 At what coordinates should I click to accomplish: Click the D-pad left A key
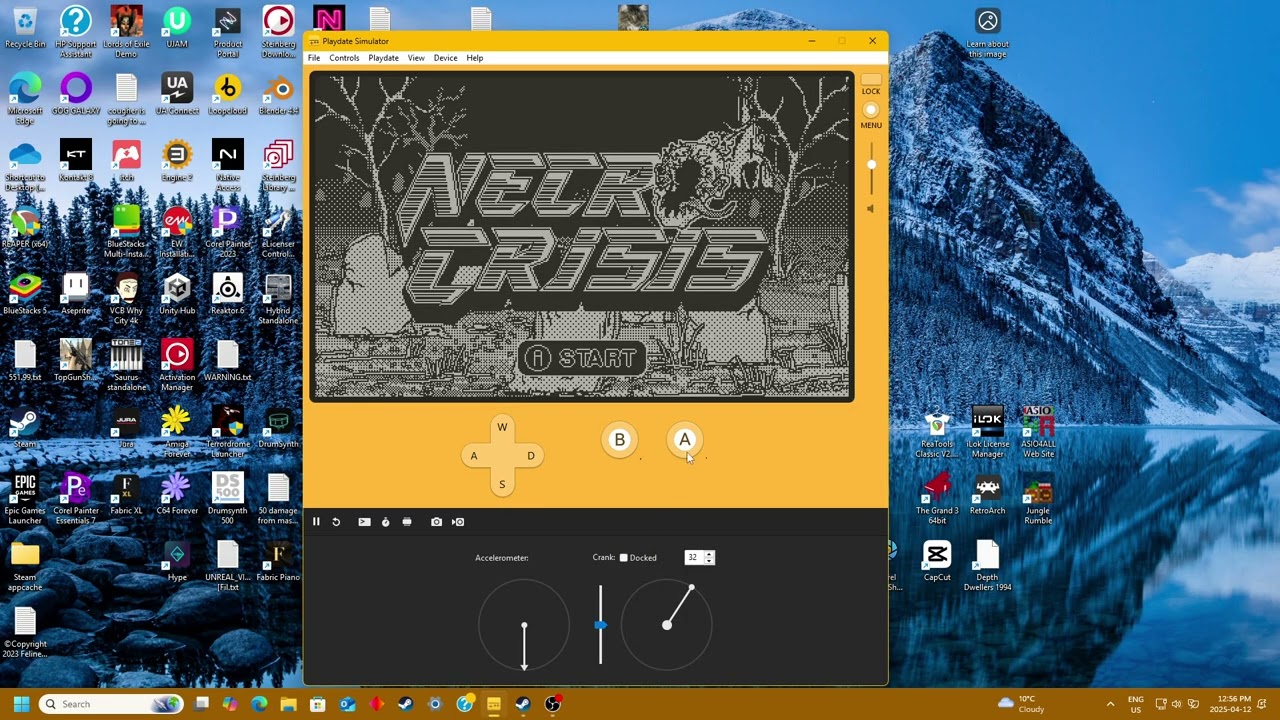click(474, 456)
